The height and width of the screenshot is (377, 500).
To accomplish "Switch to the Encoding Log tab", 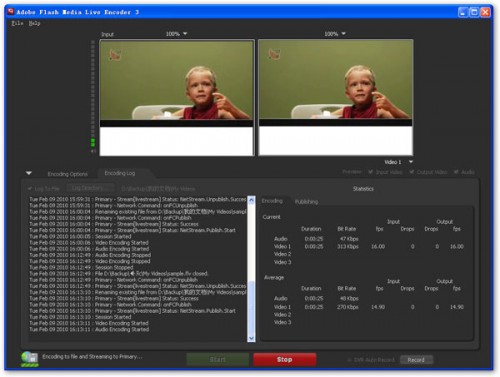I will 120,173.
